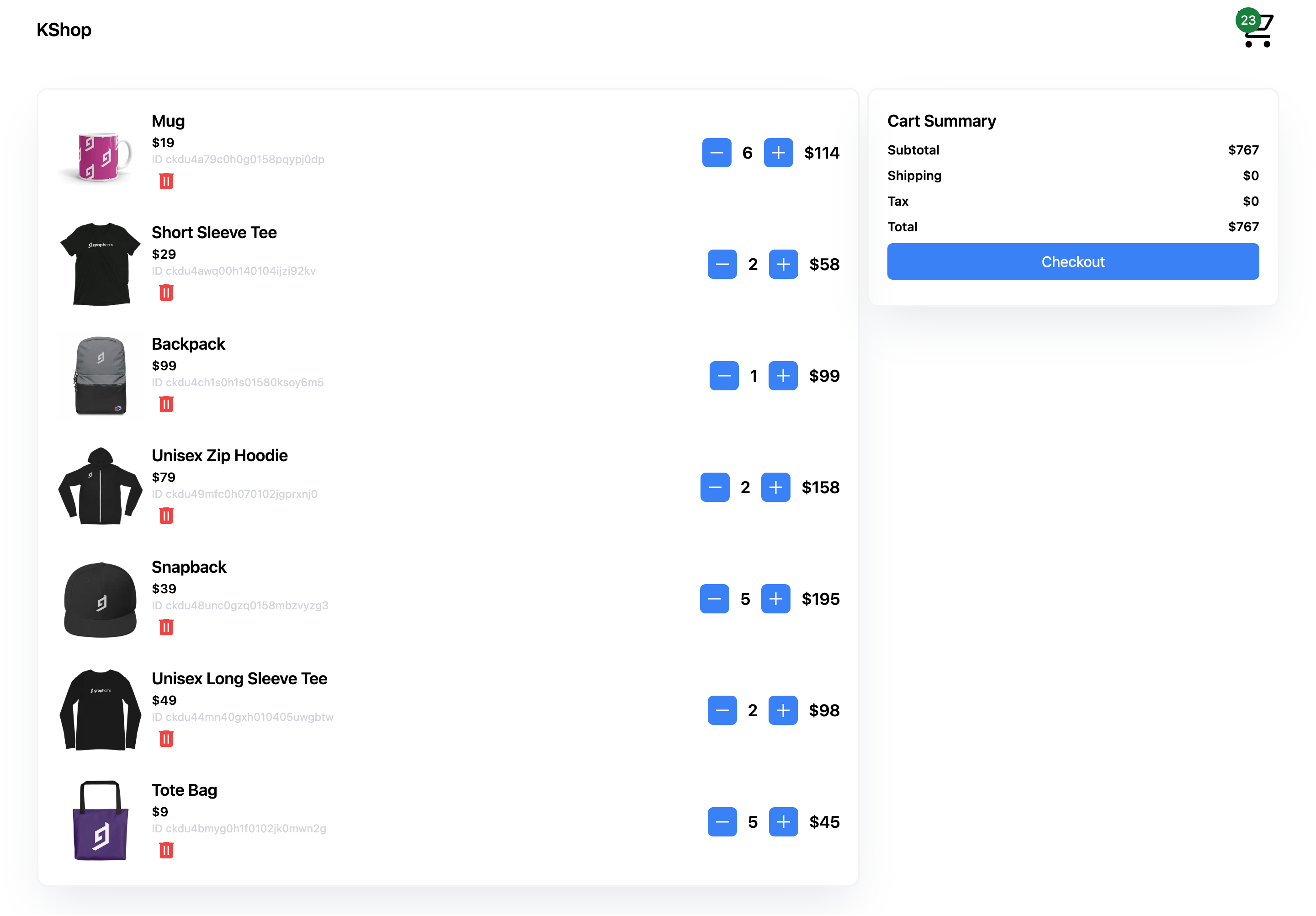Remove Snapback with the trash icon

[x=166, y=627]
